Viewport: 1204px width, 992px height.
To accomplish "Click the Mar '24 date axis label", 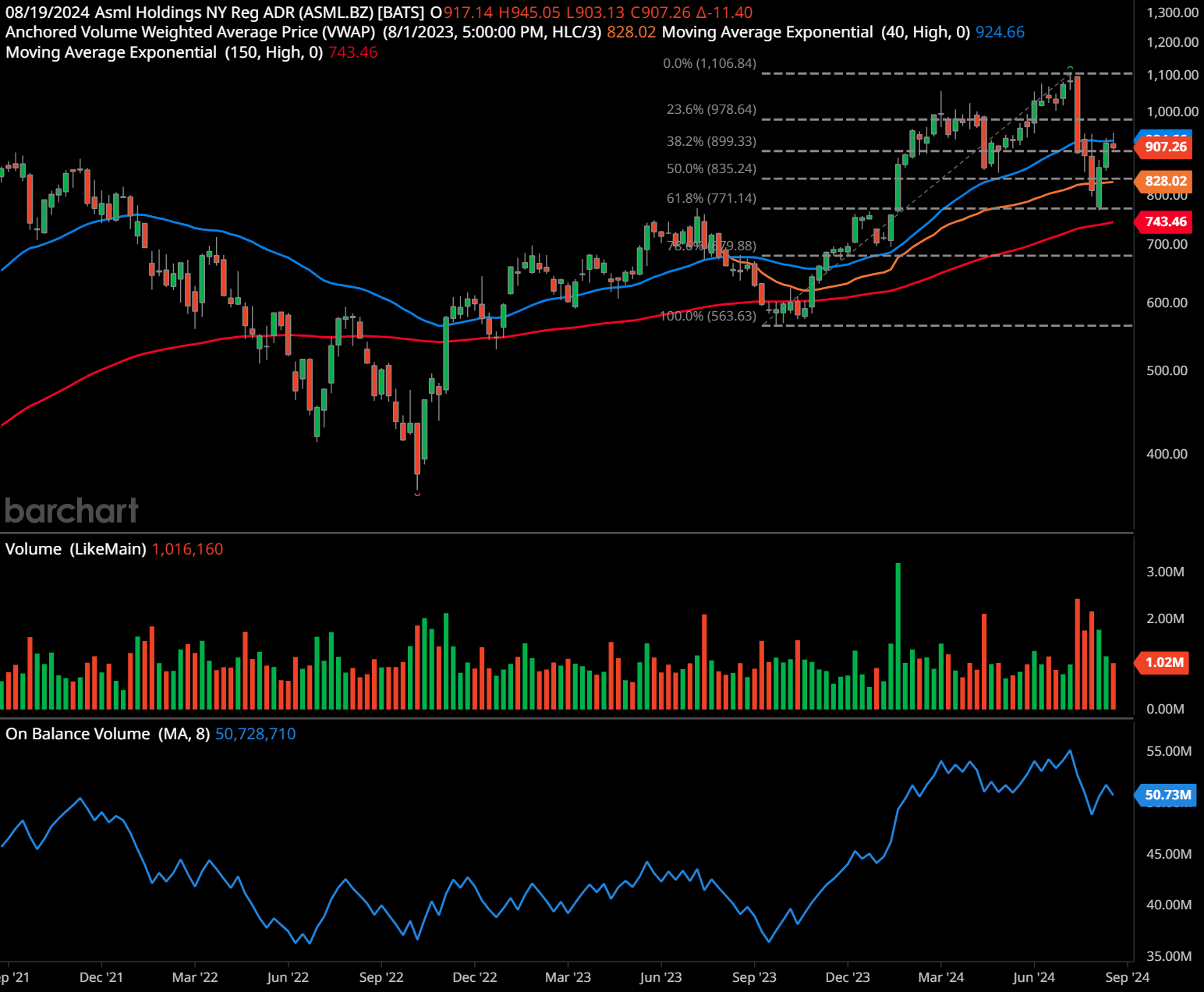I will (x=941, y=977).
